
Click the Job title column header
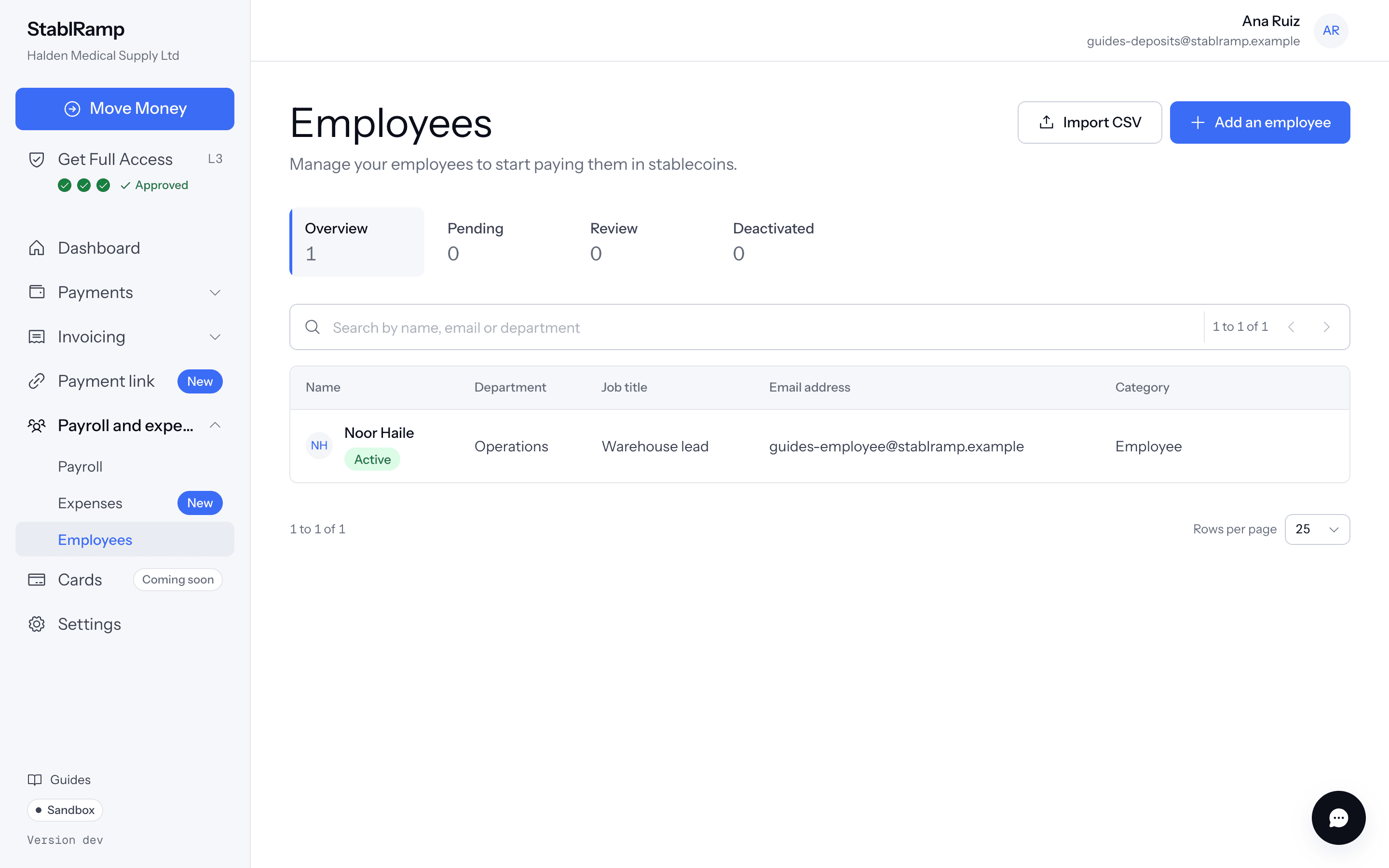(624, 388)
